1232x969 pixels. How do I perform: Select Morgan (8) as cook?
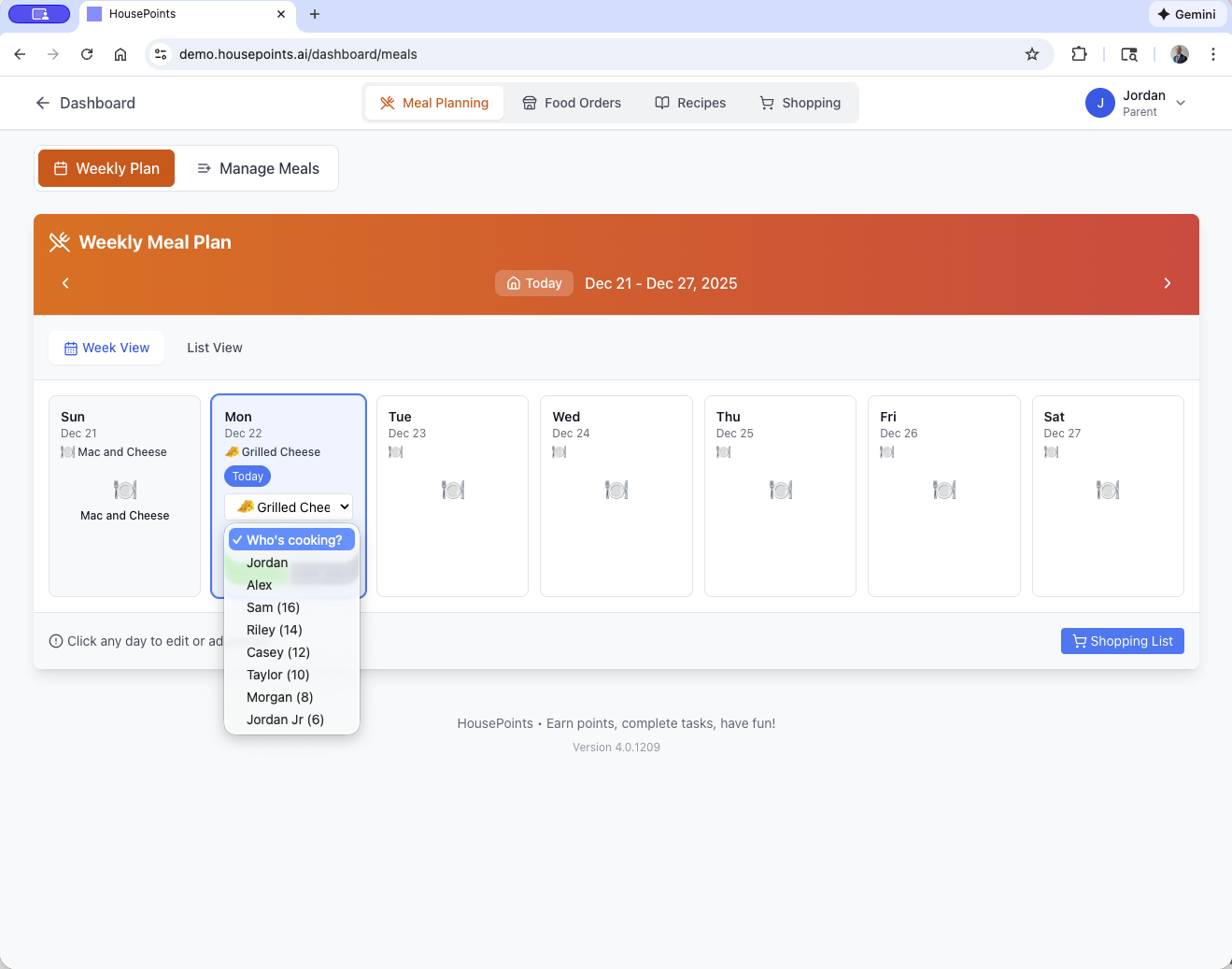coord(291,697)
